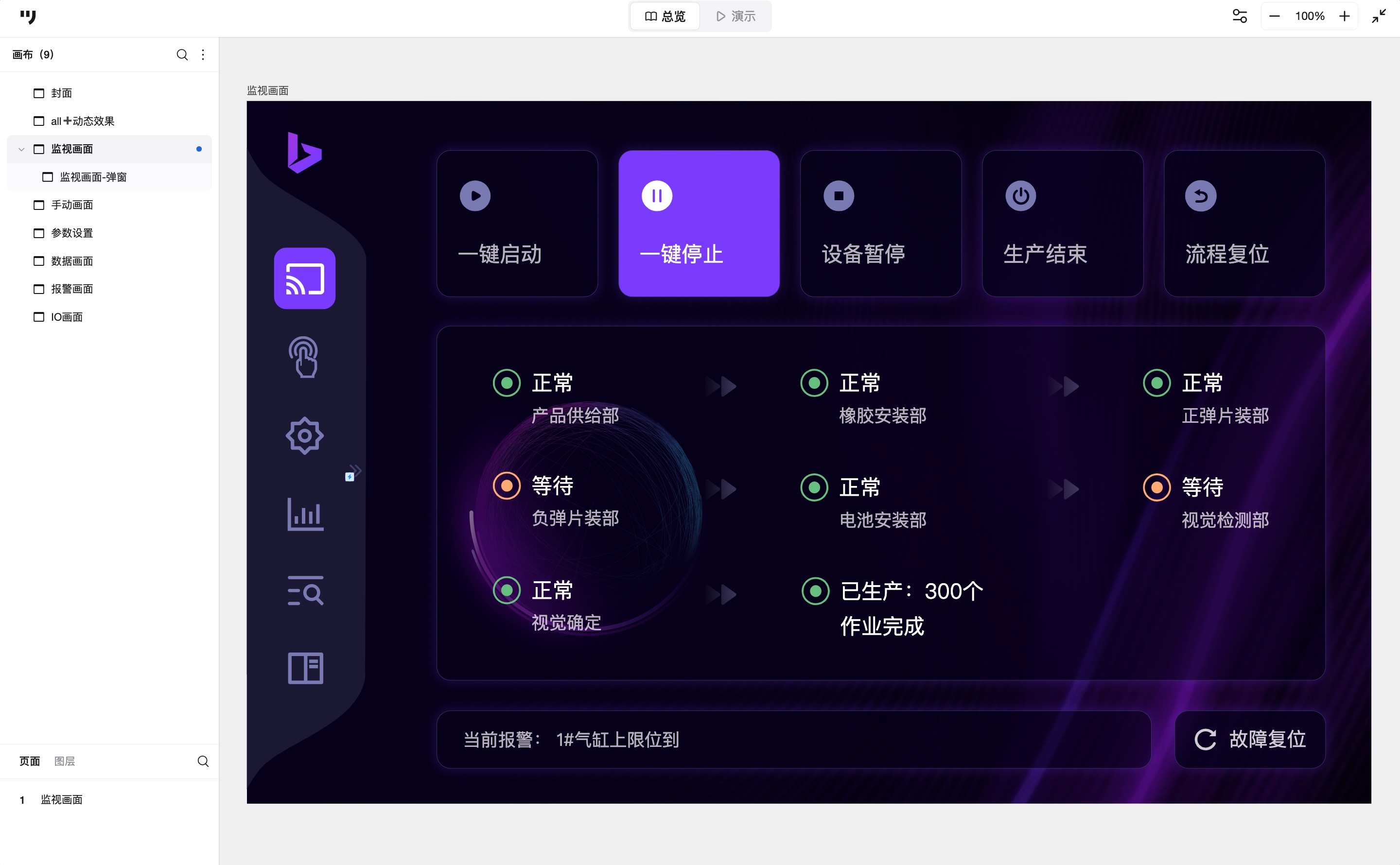The image size is (1400, 865).
Task: Click the app logo in top-left corner
Action: (x=27, y=17)
